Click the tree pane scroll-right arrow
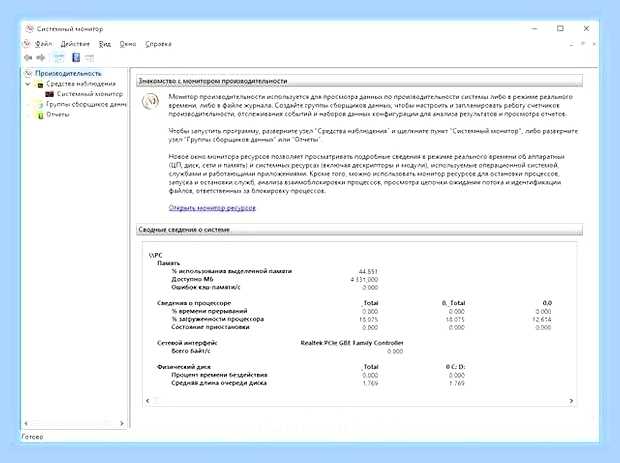Viewport: 620px width, 463px height. tap(121, 423)
